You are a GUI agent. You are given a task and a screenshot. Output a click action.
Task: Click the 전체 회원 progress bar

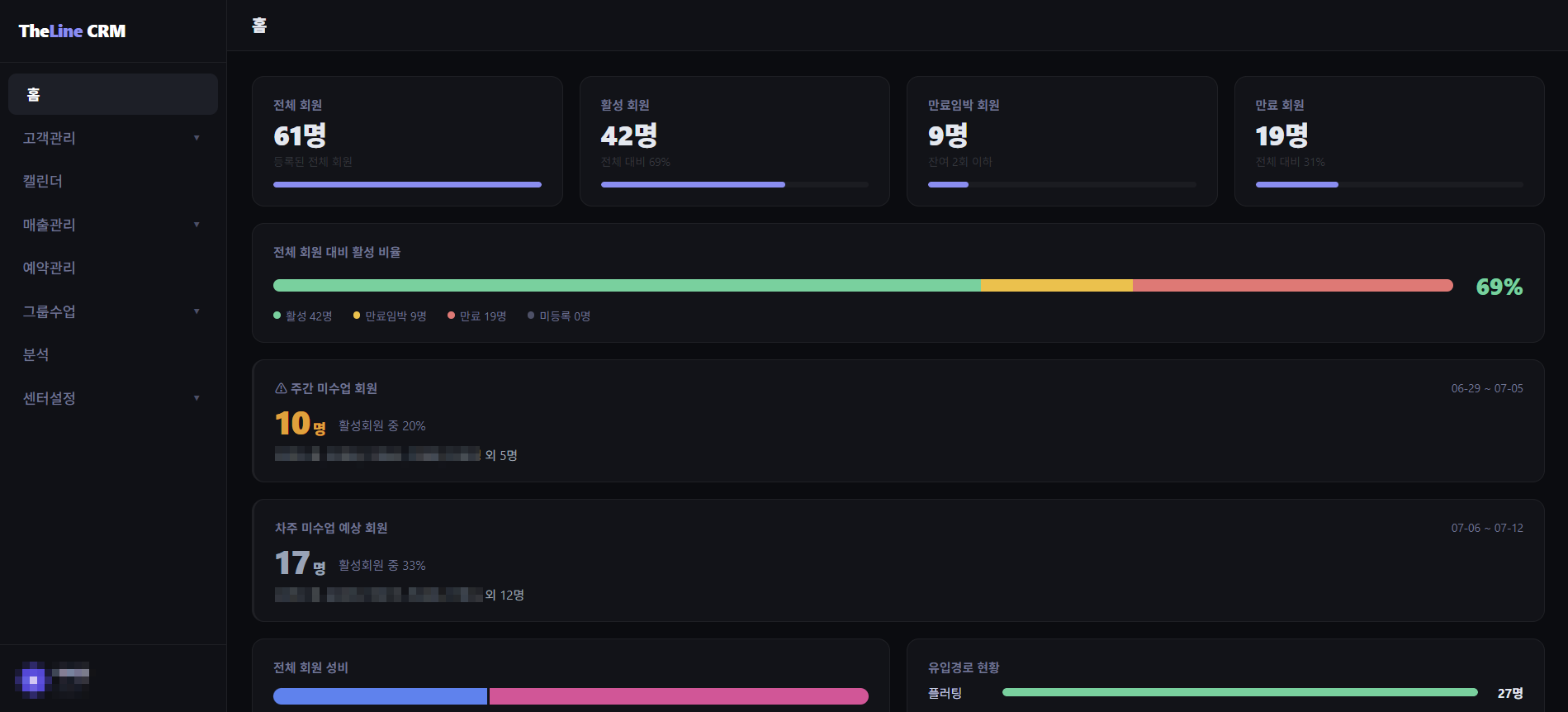coord(407,185)
